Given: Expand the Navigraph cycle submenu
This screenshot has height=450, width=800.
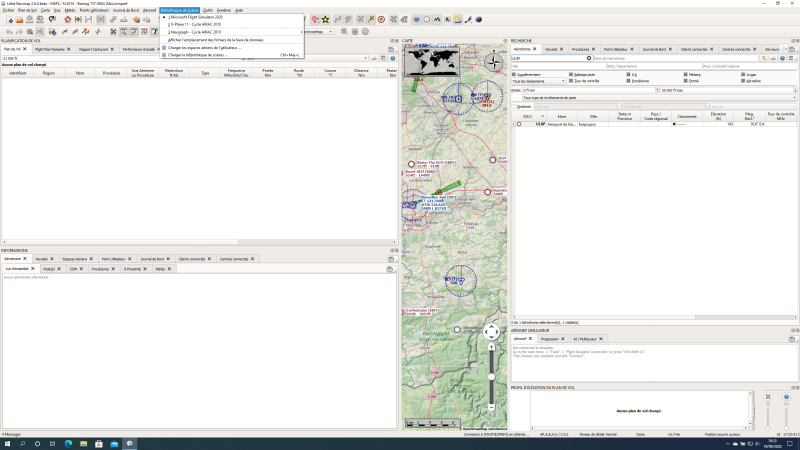Looking at the screenshot, I should [301, 32].
